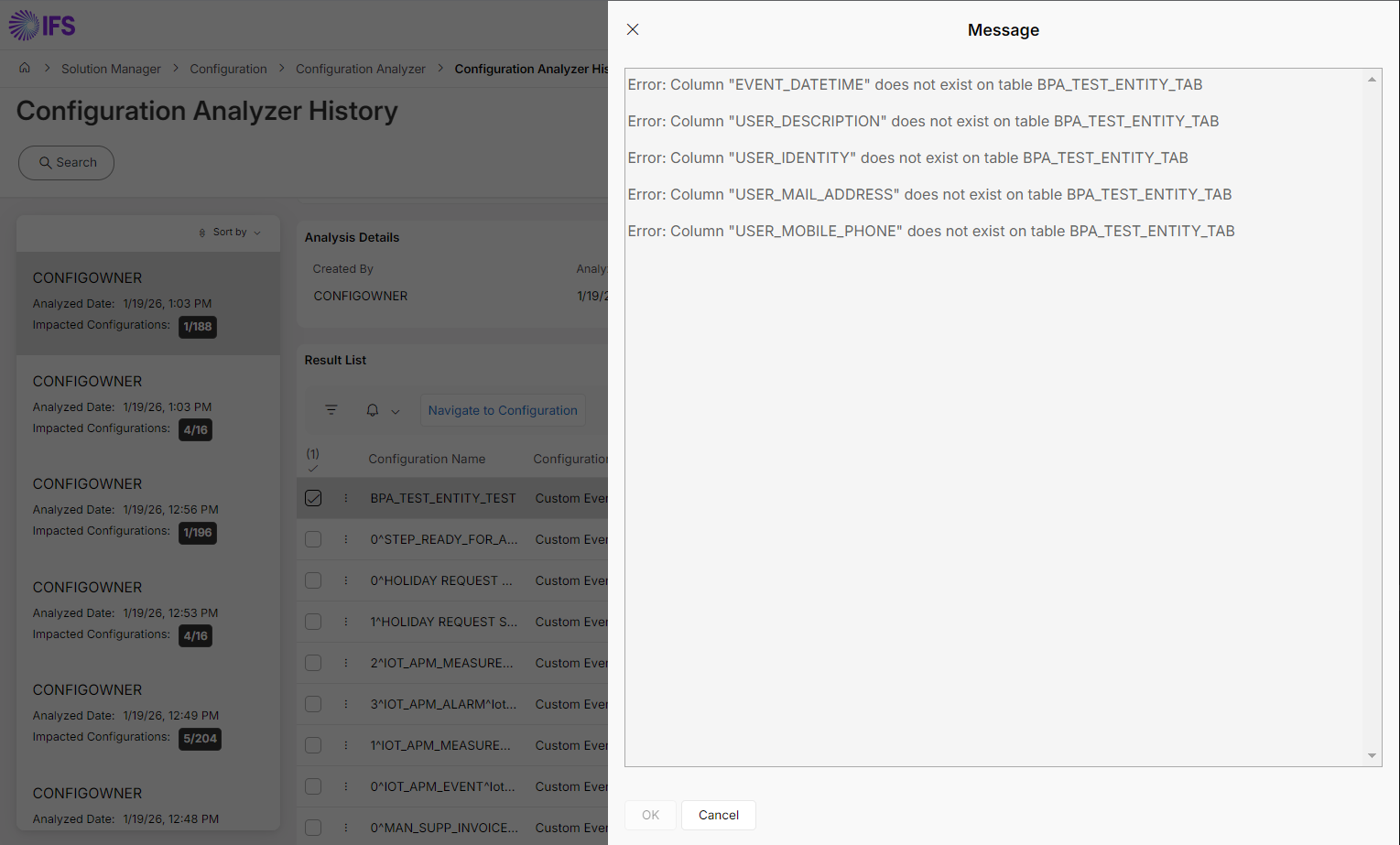The width and height of the screenshot is (1400, 845).
Task: Open the Configuration breadcrumb
Action: point(228,69)
